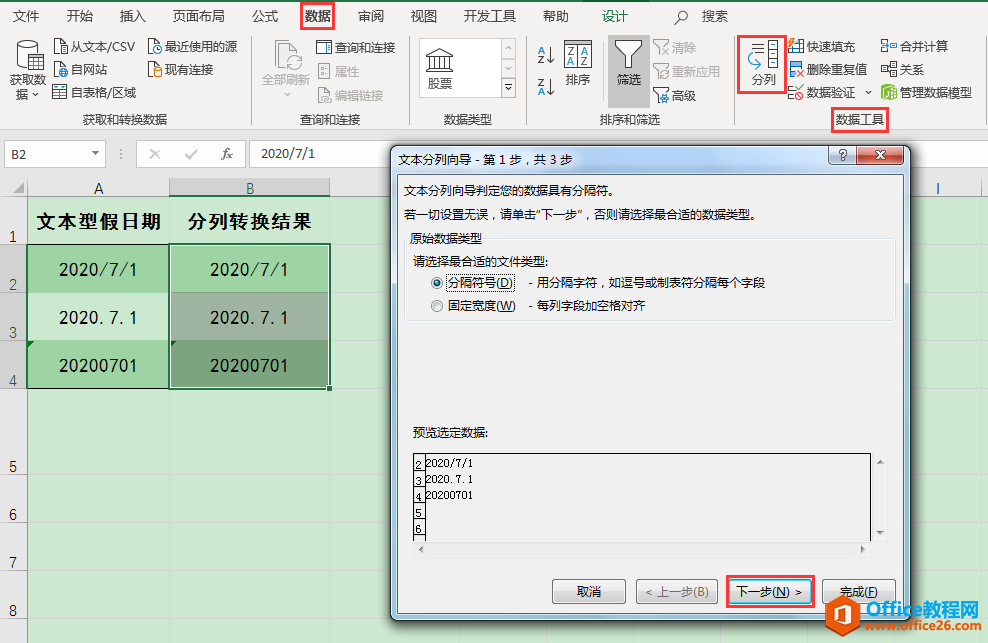Open the 帮助 tab
This screenshot has width=988, height=643.
tap(556, 16)
